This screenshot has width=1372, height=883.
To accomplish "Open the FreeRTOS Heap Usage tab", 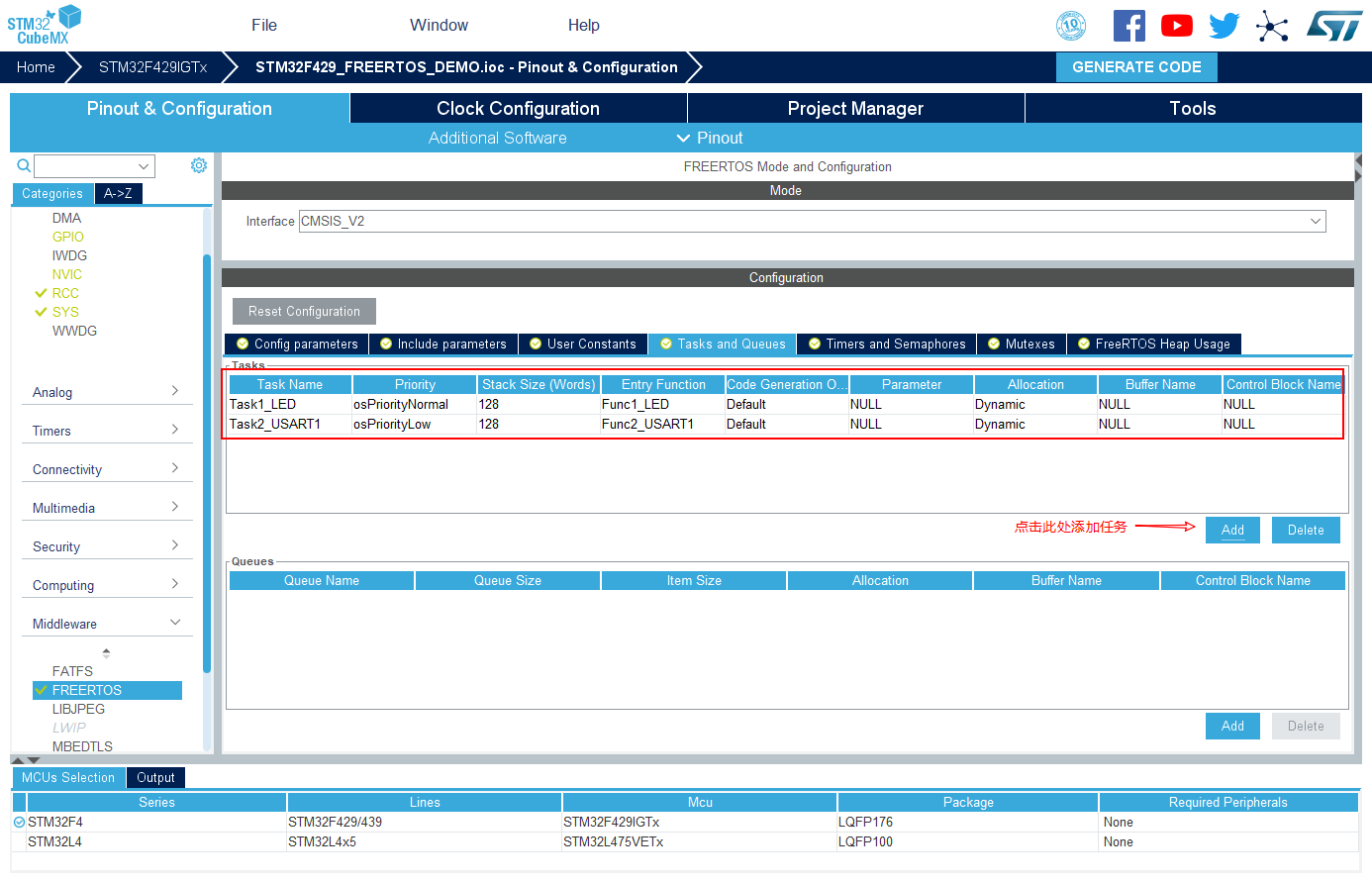I will (x=1154, y=343).
